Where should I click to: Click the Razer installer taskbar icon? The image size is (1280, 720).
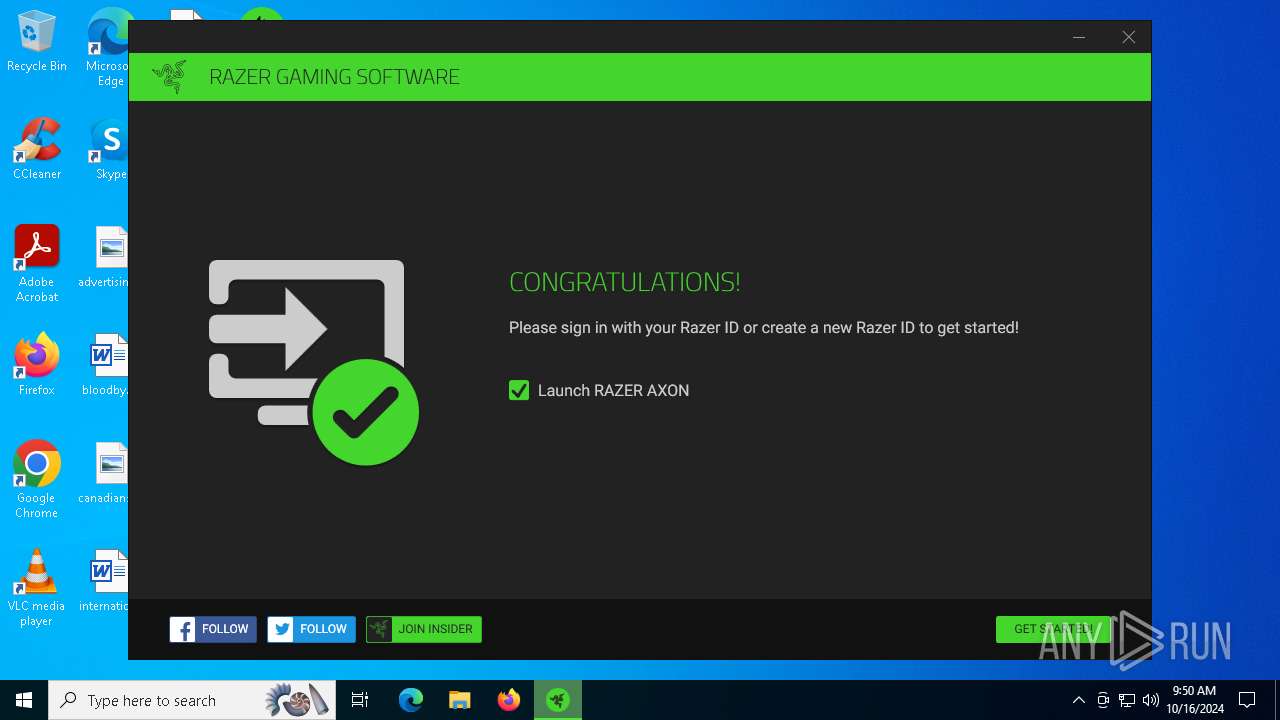click(x=558, y=700)
